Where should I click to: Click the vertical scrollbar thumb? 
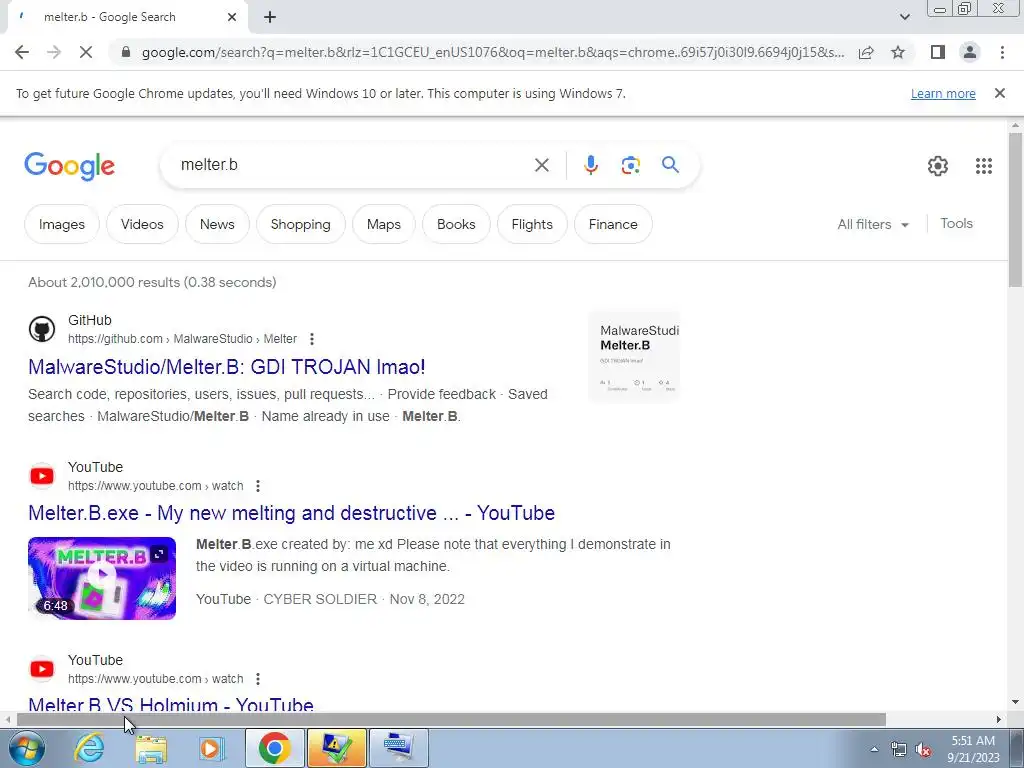1015,209
